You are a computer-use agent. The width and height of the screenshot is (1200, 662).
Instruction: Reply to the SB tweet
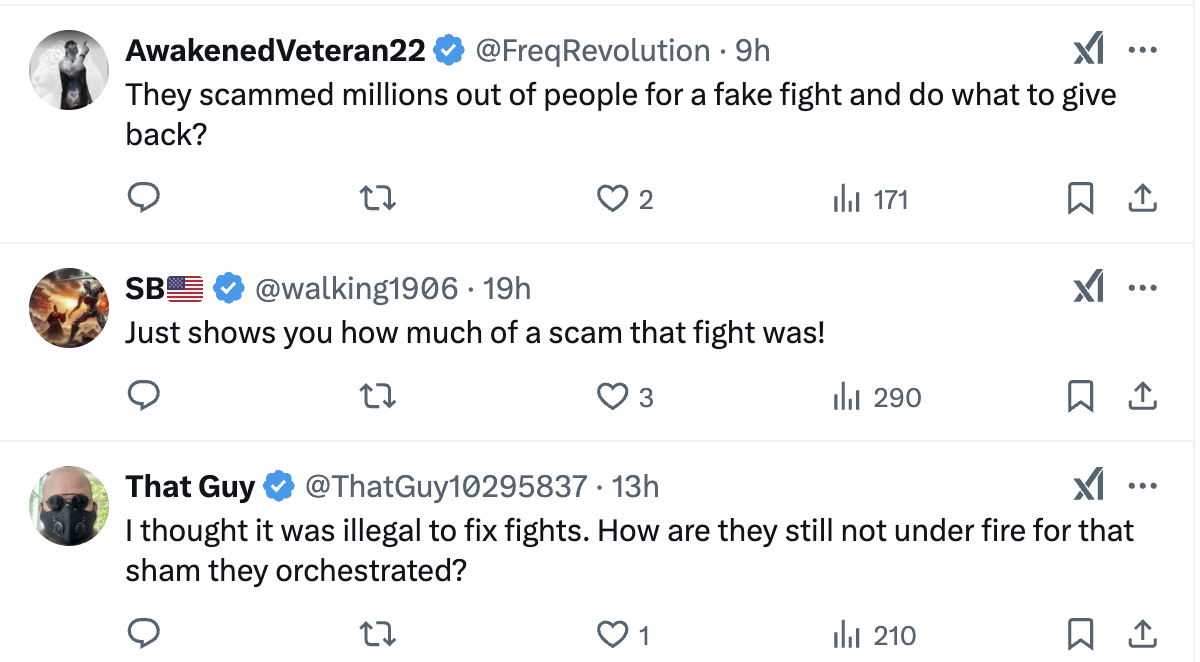pyautogui.click(x=145, y=397)
